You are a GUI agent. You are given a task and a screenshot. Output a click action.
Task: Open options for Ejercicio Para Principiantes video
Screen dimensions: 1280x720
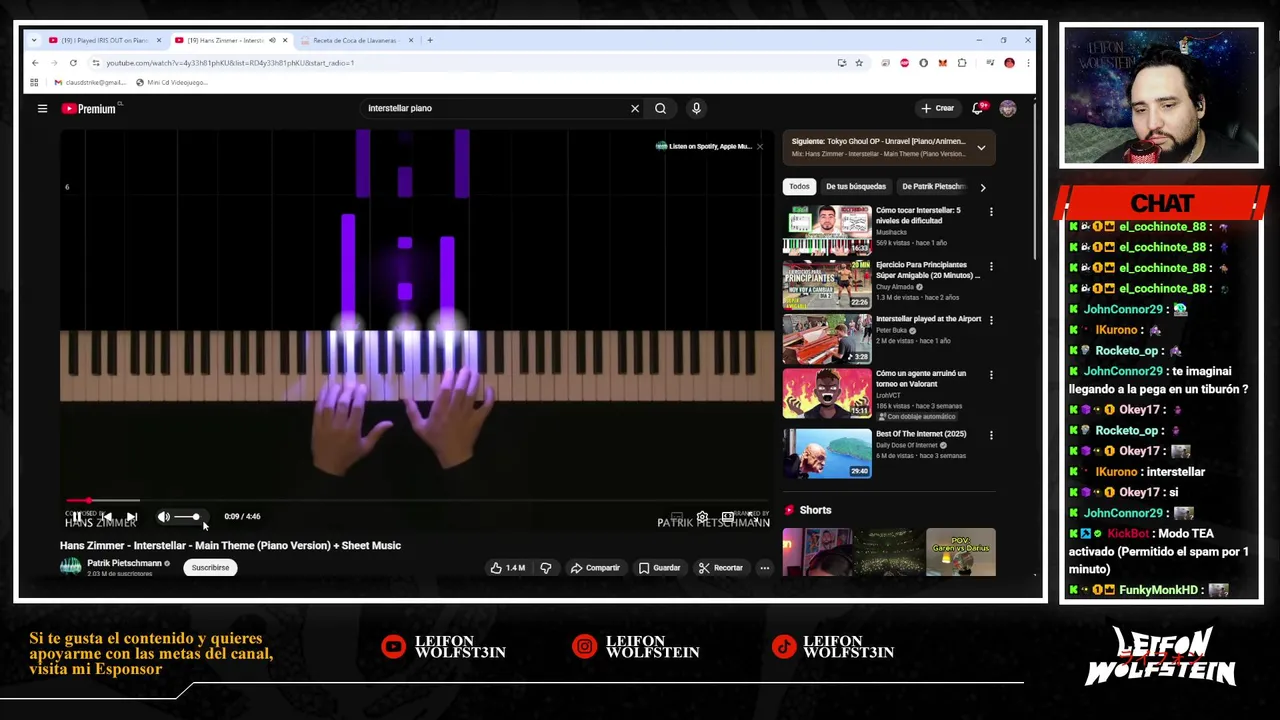991,266
